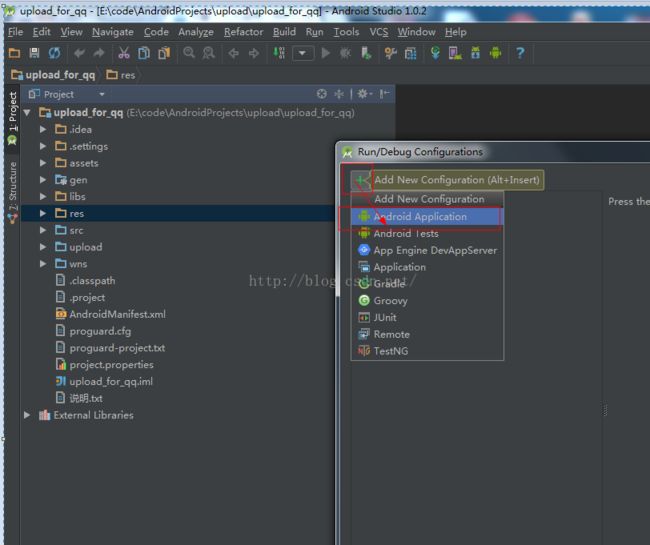Click the Collapse All icon in Project panel

[x=339, y=94]
